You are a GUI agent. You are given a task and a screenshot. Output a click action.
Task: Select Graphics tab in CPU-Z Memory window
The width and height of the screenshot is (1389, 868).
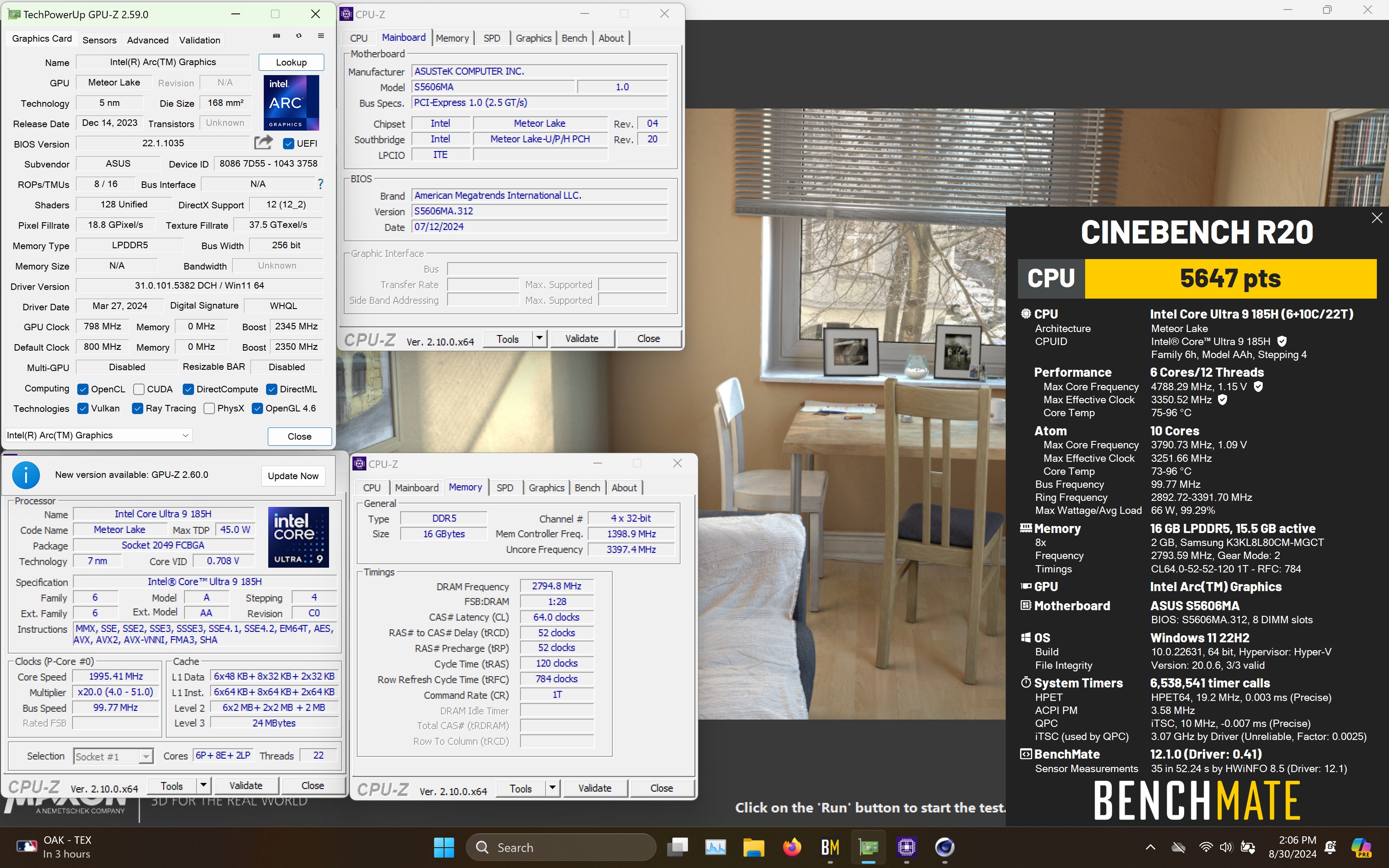click(x=546, y=487)
